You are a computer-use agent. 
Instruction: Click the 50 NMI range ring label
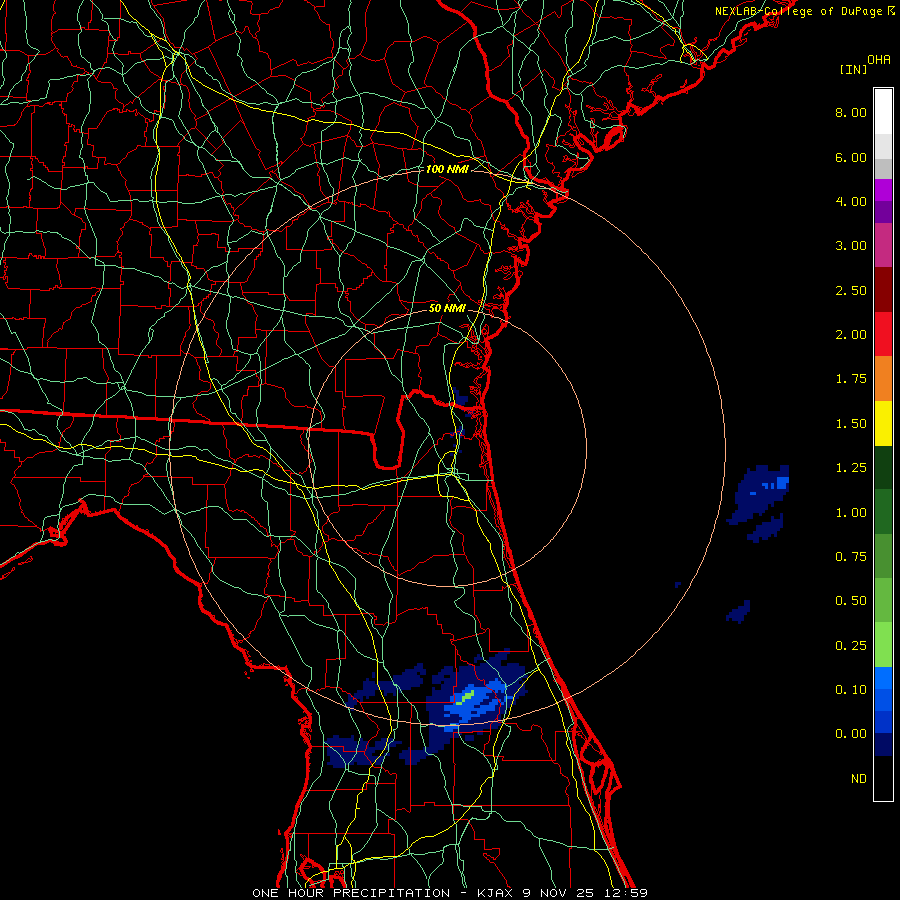tap(447, 308)
